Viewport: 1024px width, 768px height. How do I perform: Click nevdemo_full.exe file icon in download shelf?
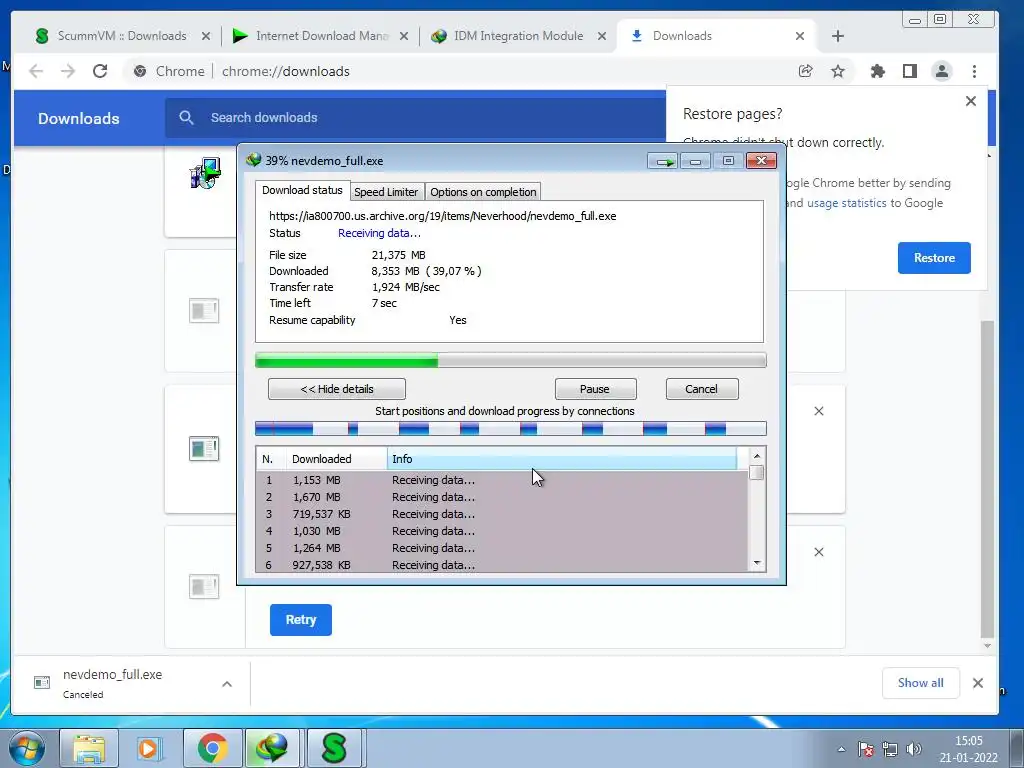pyautogui.click(x=42, y=682)
